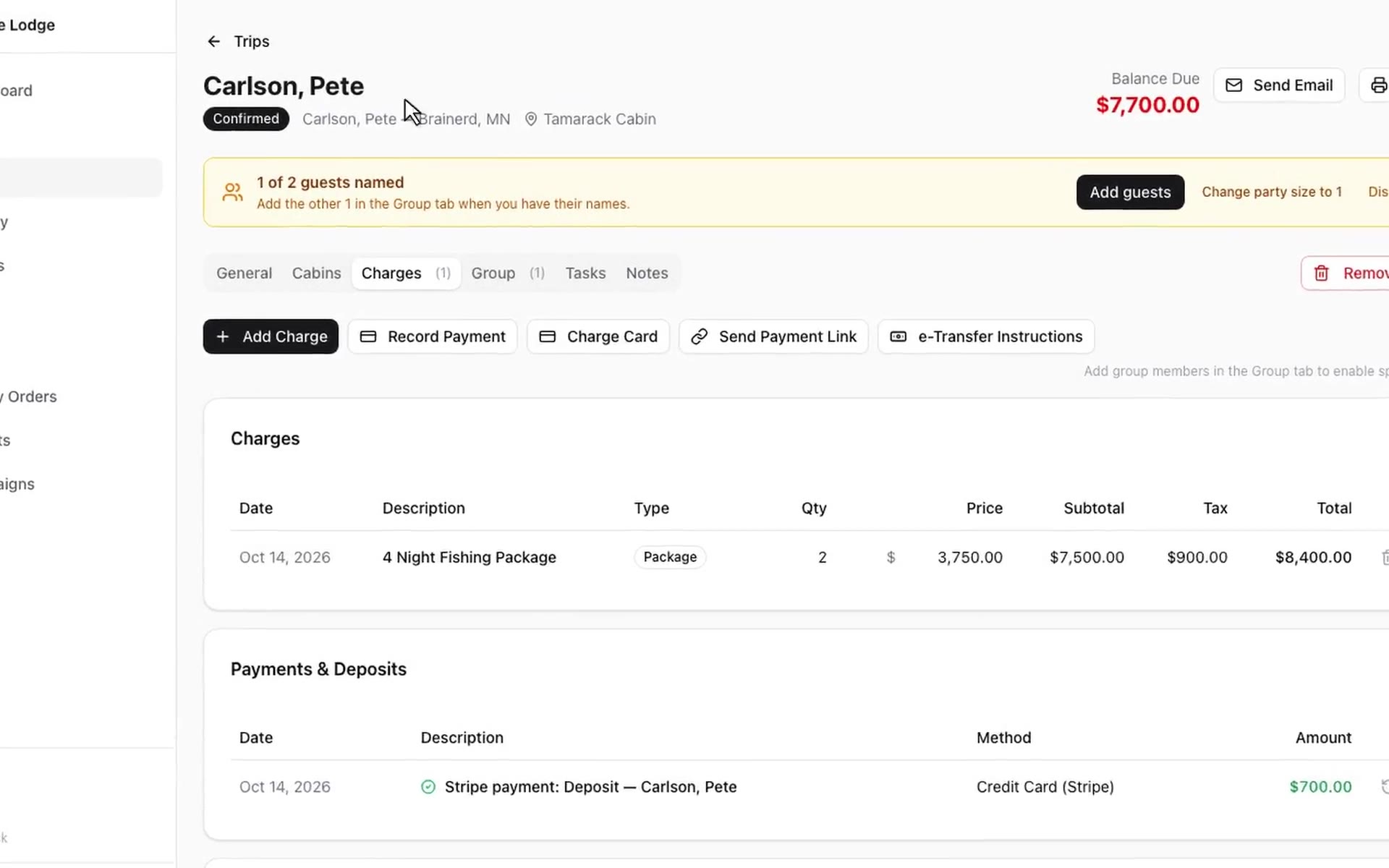Screen dimensions: 1389x868
Task: Click the Trips breadcrumb link
Action: coord(251,41)
